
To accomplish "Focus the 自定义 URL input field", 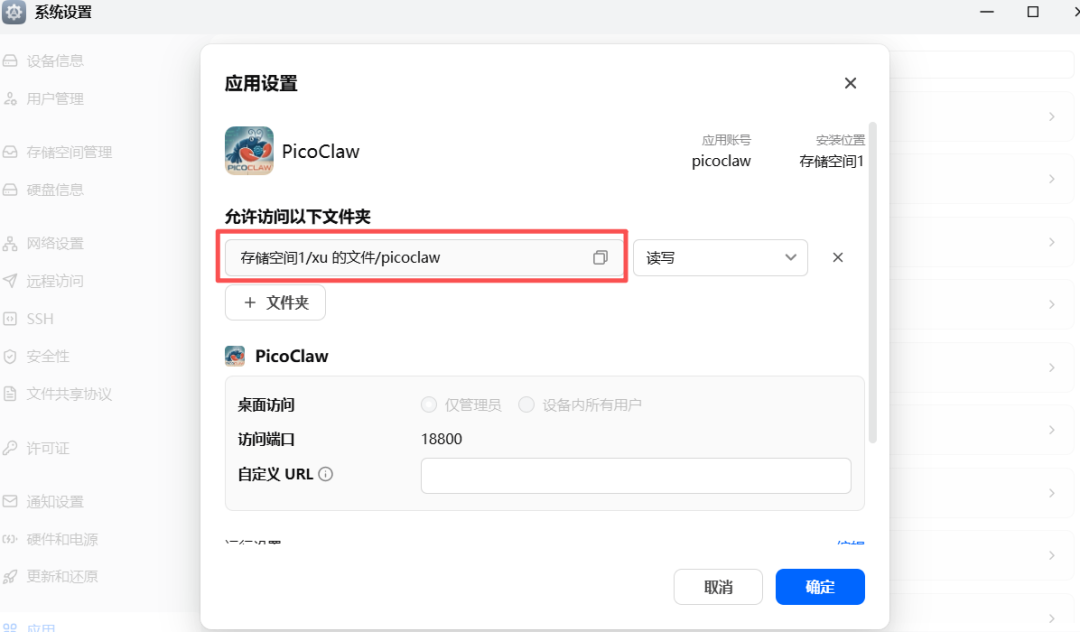I will click(x=636, y=476).
